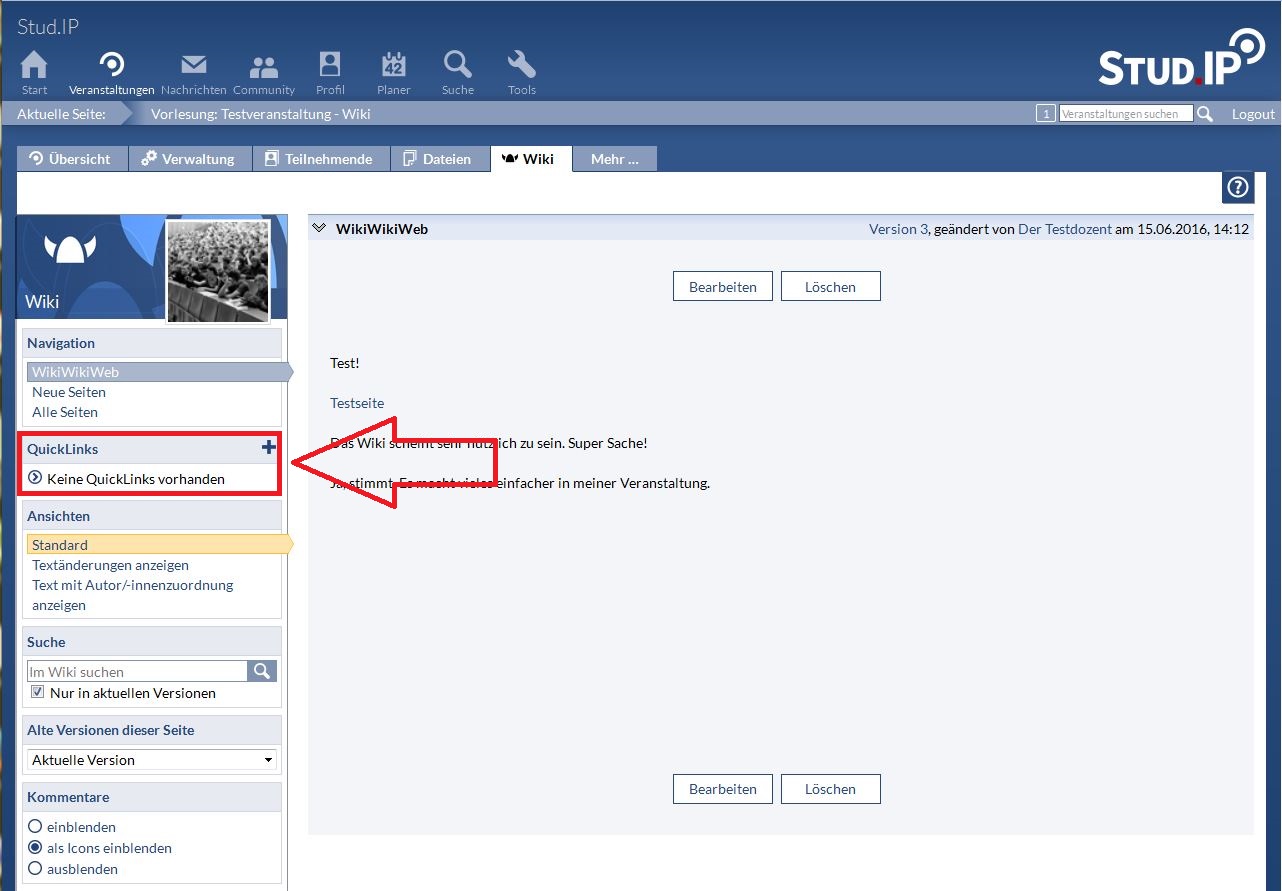Switch to the Teilnehmende tab
1282x891 pixels.
coord(318,159)
